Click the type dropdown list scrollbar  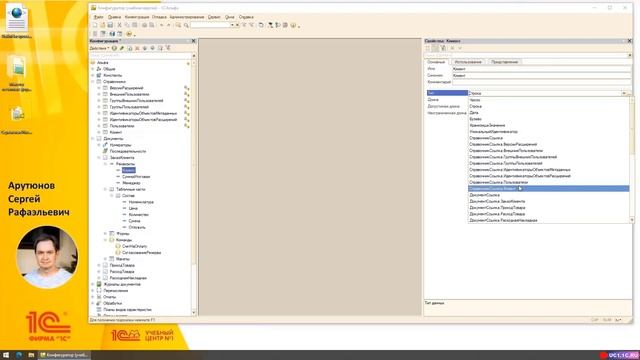pyautogui.click(x=632, y=160)
